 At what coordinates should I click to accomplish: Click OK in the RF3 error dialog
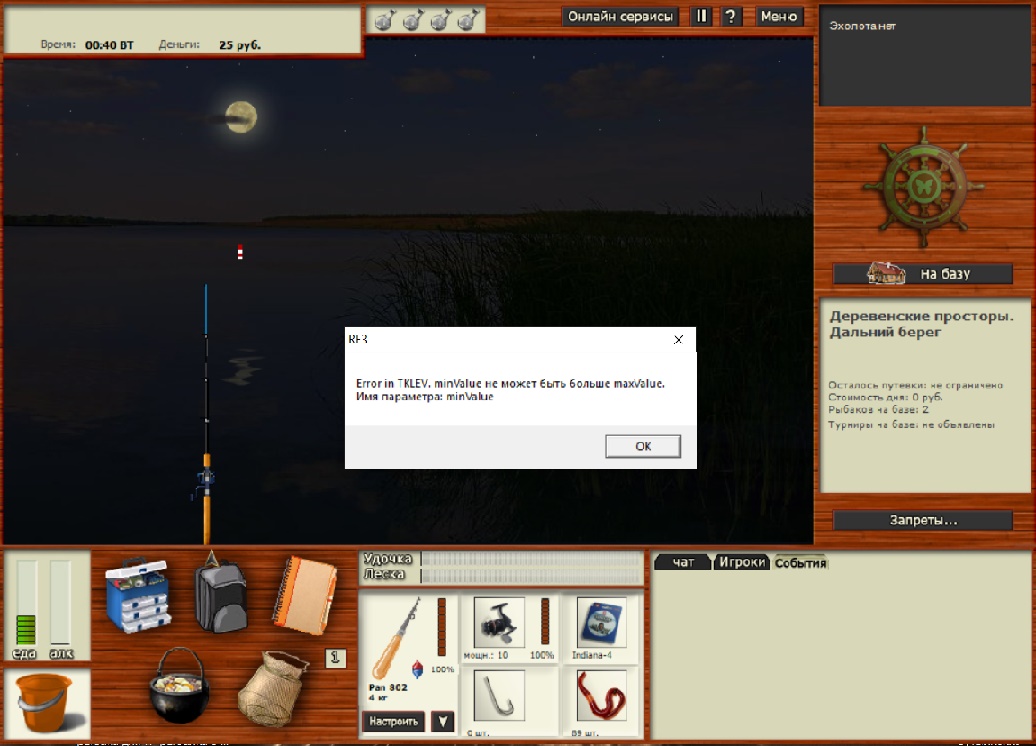coord(642,446)
